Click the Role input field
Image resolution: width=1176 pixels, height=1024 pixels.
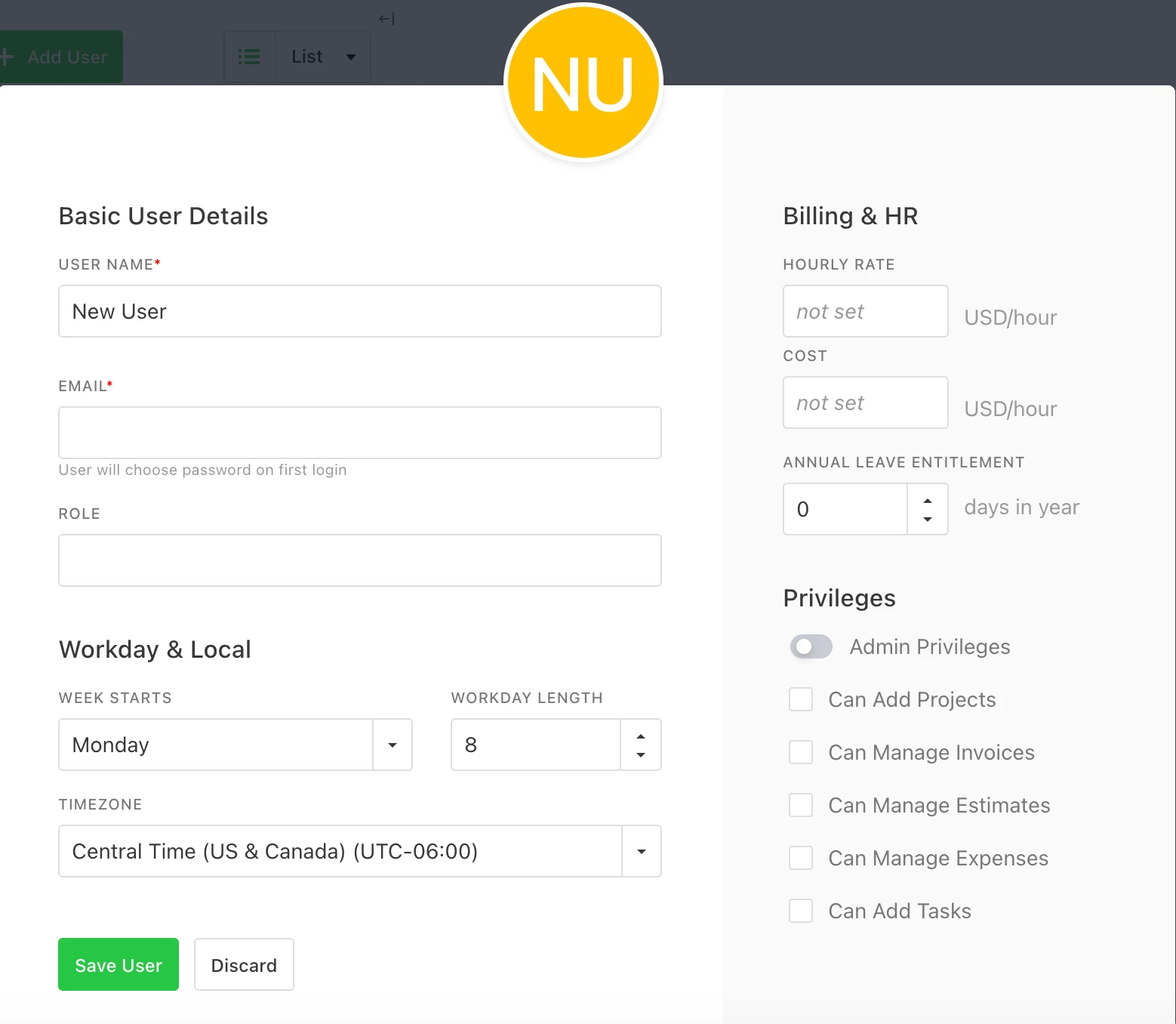360,560
